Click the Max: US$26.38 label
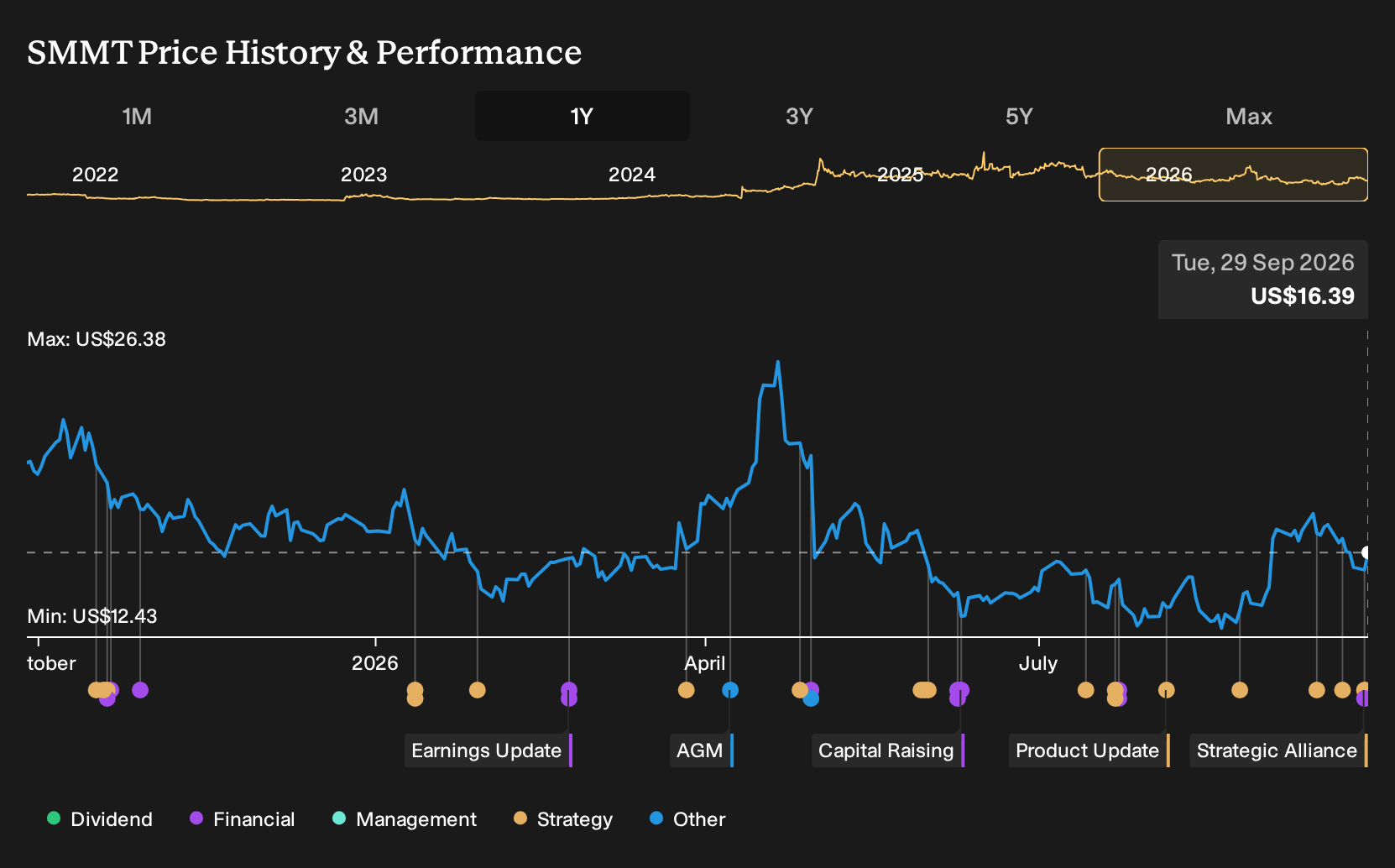Image resolution: width=1395 pixels, height=868 pixels. [x=97, y=339]
